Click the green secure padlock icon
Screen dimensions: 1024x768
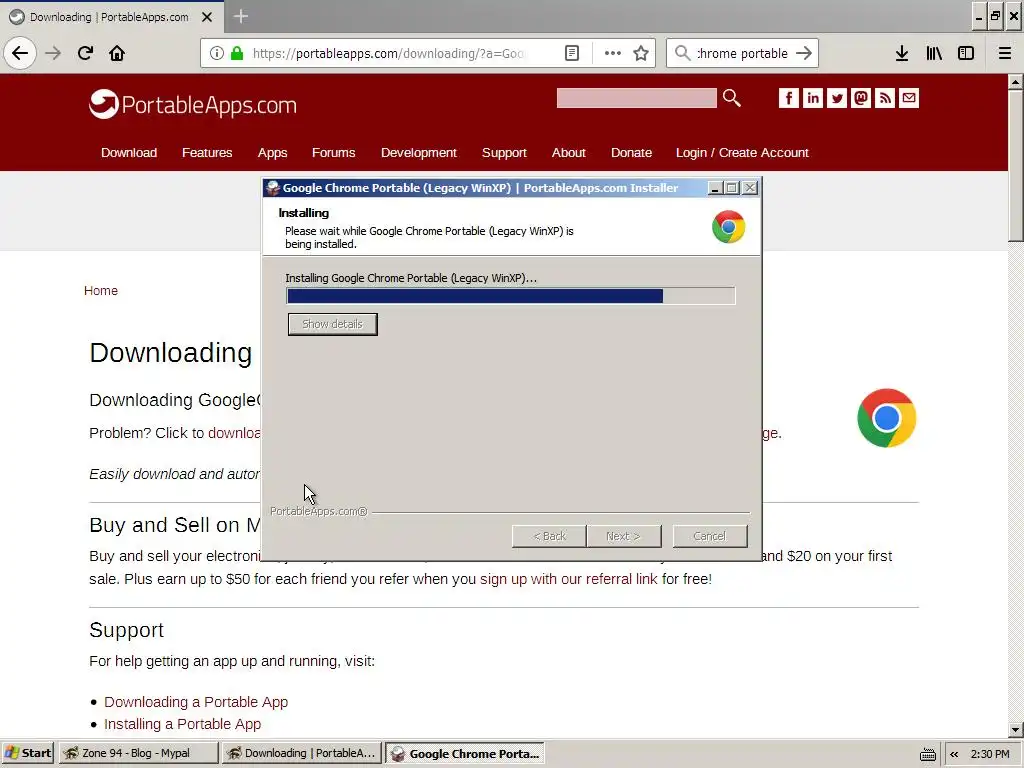tap(237, 54)
